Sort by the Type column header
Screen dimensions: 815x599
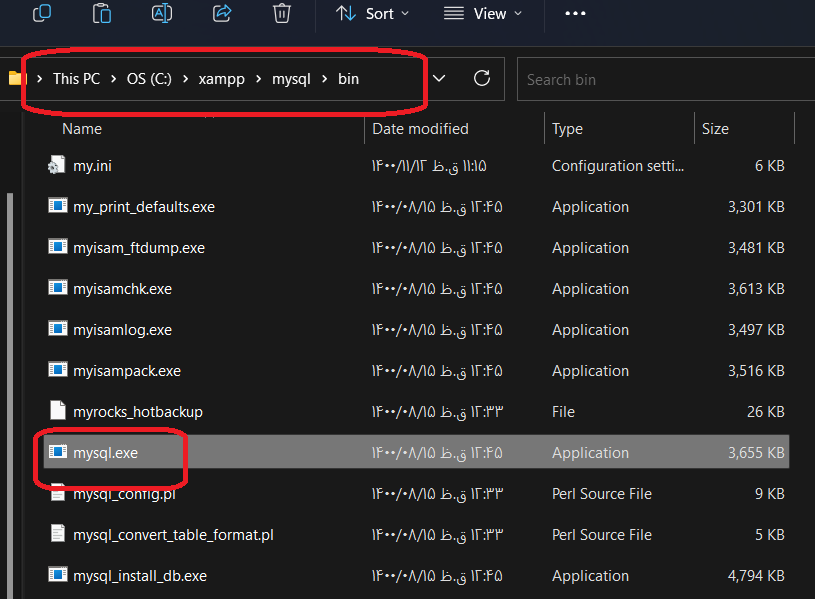click(x=567, y=129)
